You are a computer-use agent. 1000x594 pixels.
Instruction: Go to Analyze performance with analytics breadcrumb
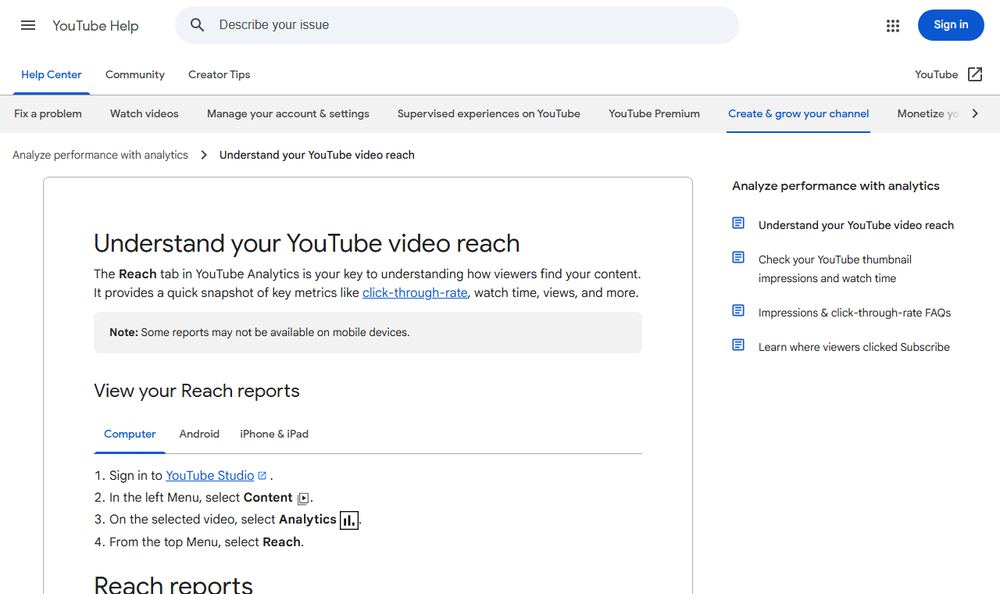point(100,155)
